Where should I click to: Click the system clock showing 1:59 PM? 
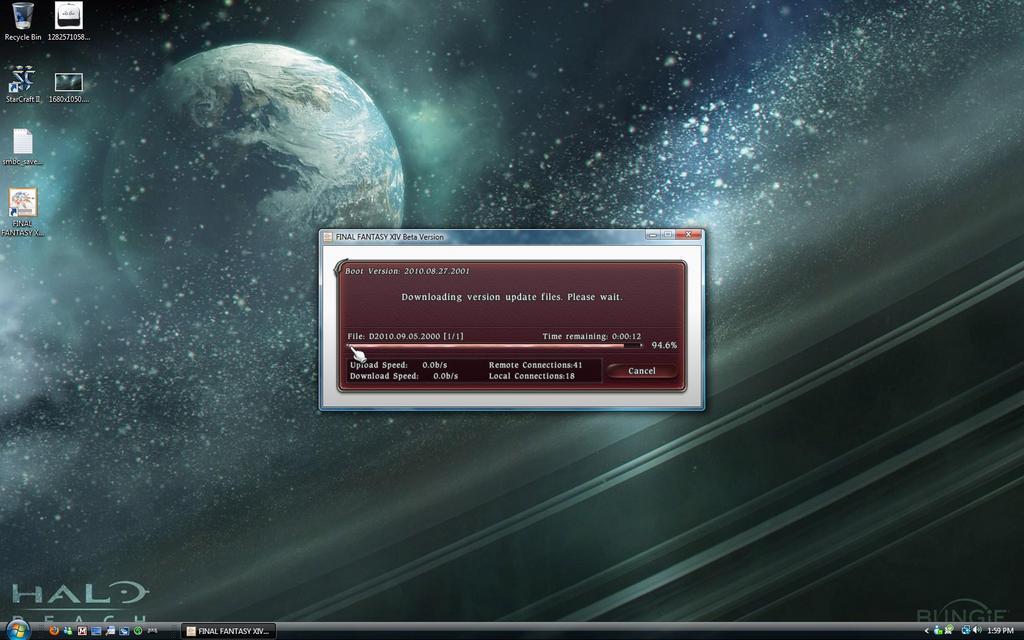(x=1000, y=631)
